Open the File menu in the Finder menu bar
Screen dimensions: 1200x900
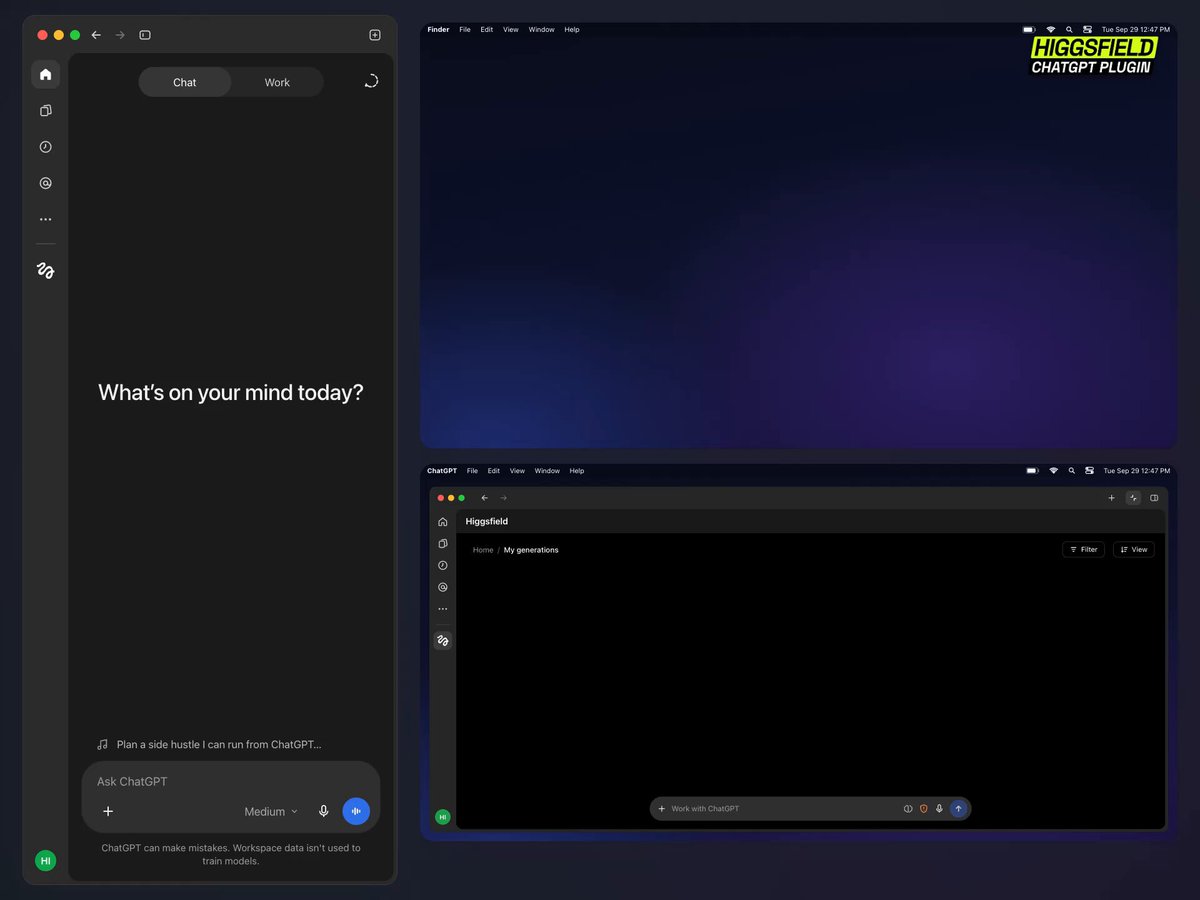(x=465, y=30)
